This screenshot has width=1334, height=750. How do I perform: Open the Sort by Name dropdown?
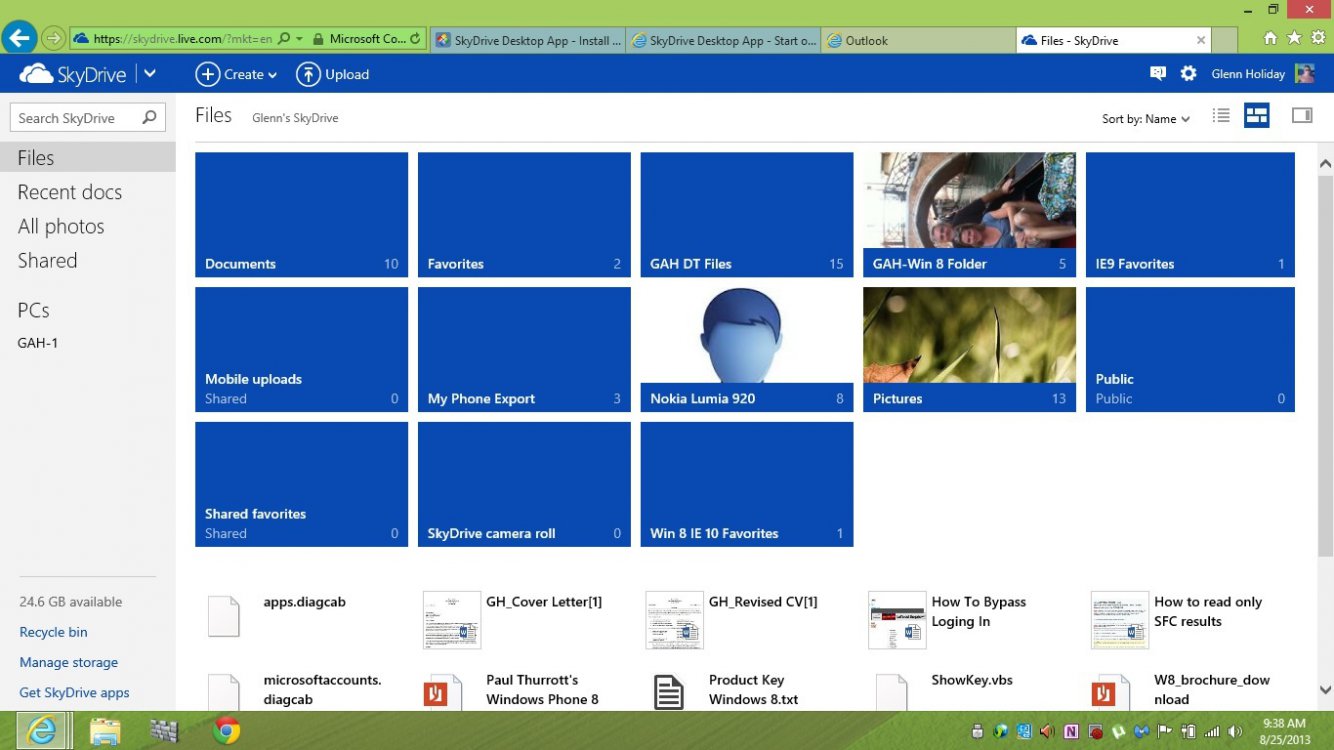pos(1145,118)
